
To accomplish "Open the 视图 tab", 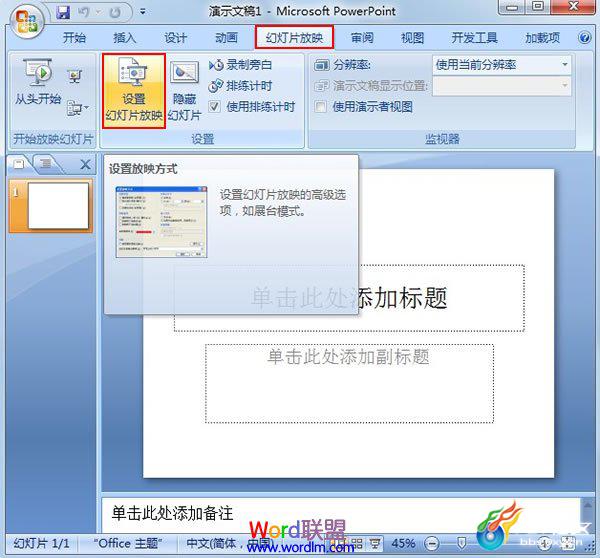I will click(412, 38).
